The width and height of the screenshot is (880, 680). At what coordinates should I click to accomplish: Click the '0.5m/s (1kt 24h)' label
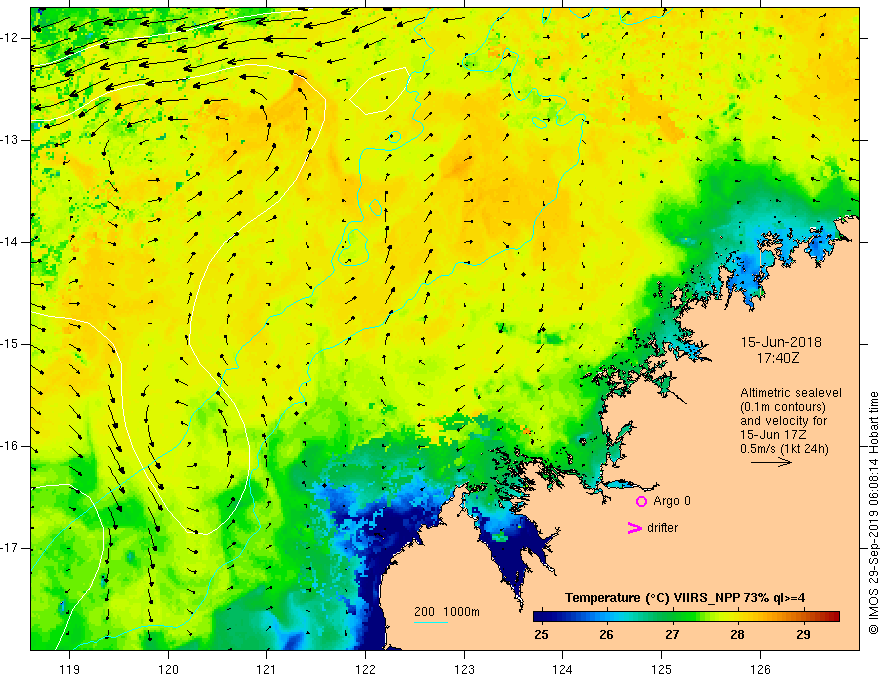784,449
